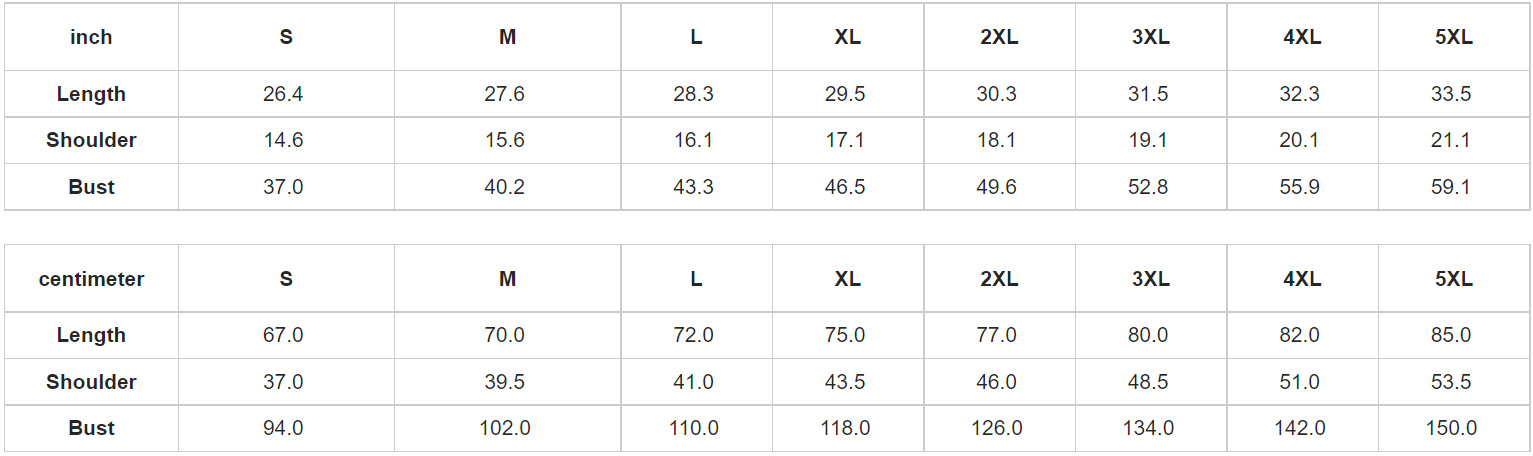1533x456 pixels.
Task: Click the Bust row label in the centimeter table
Action: click(x=91, y=429)
